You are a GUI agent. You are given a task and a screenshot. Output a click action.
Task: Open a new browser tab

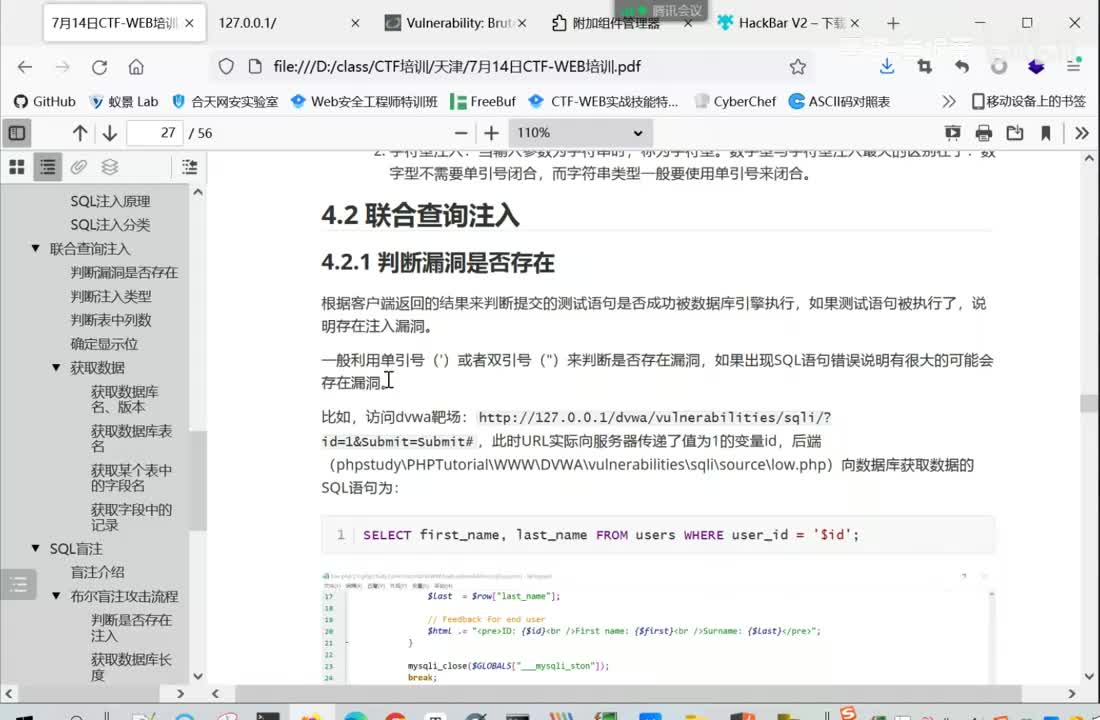893,23
